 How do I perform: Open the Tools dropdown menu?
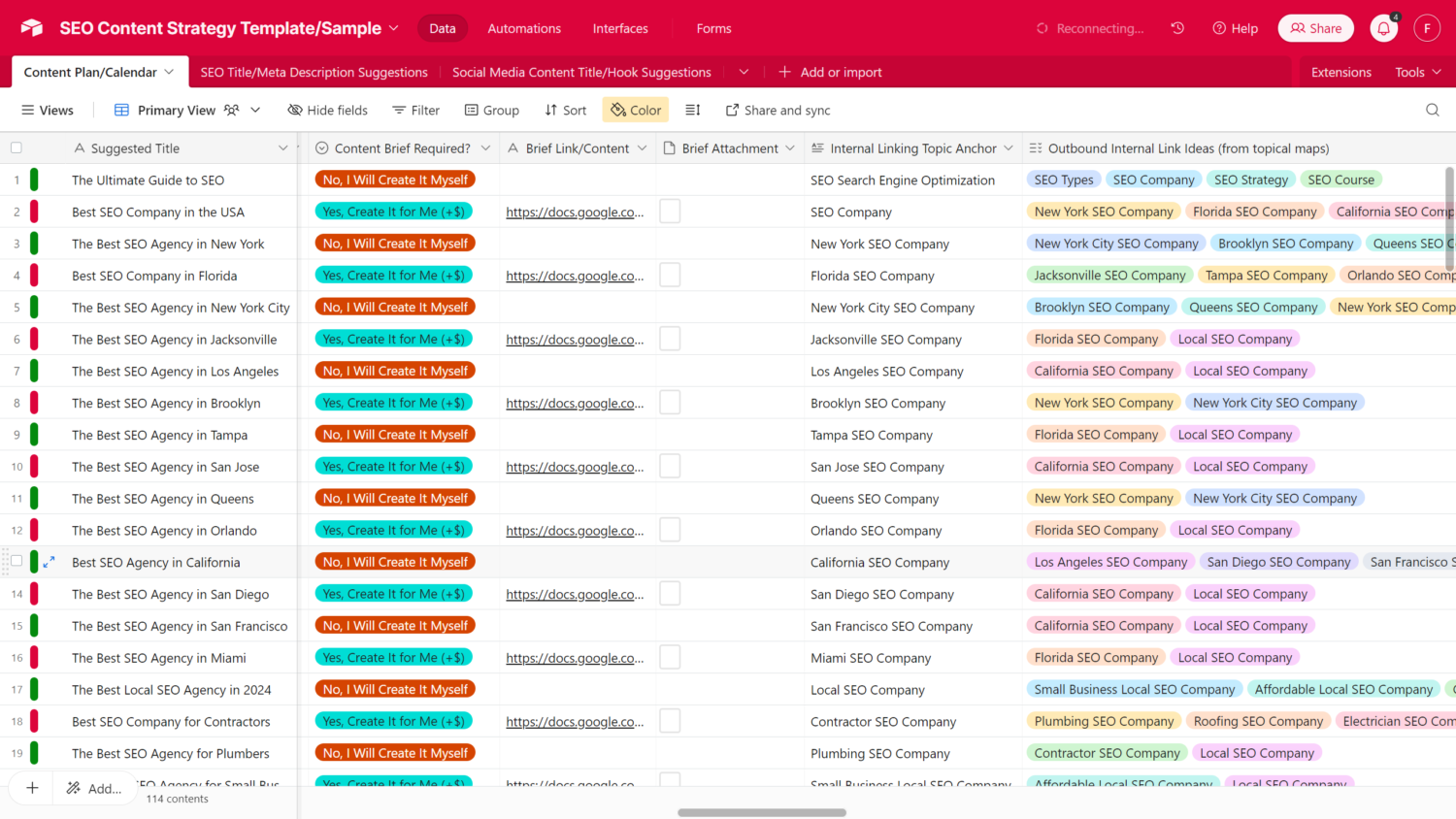1417,72
